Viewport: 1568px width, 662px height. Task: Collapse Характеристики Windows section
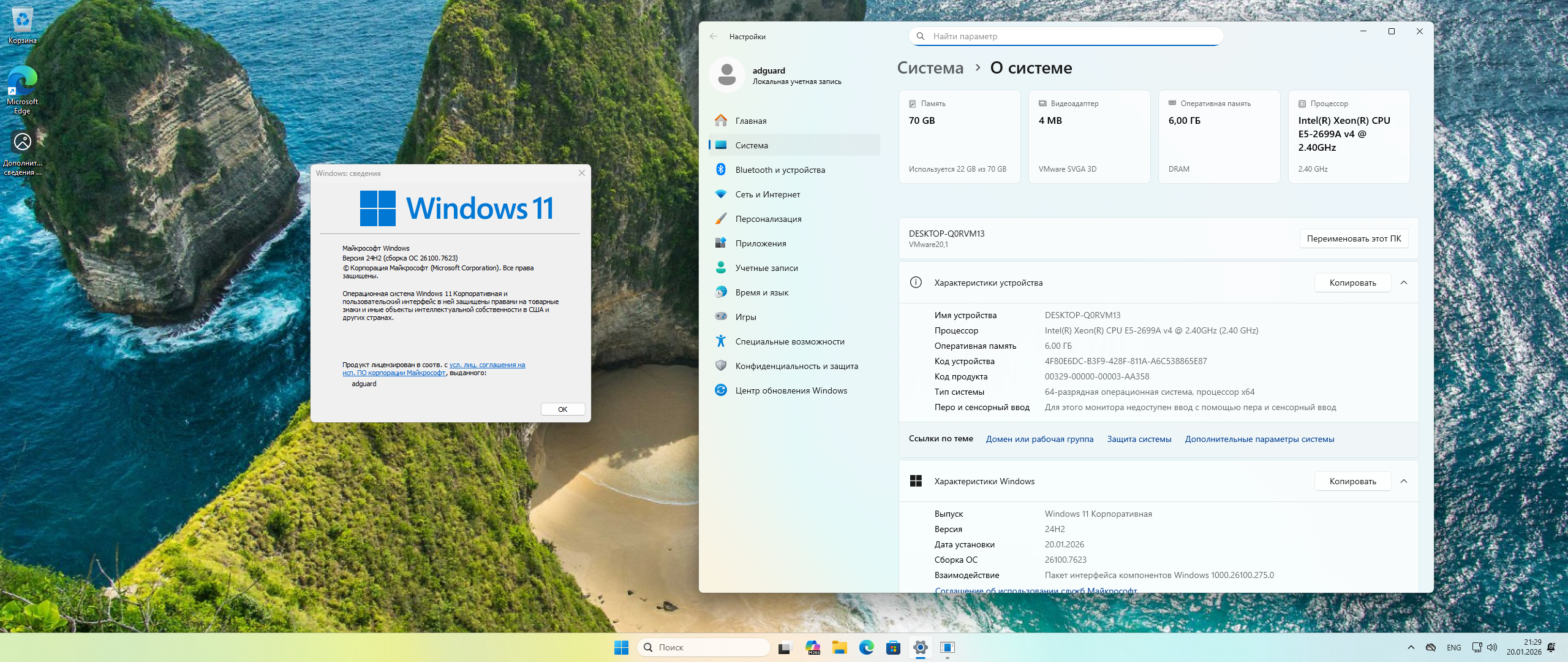tap(1404, 481)
